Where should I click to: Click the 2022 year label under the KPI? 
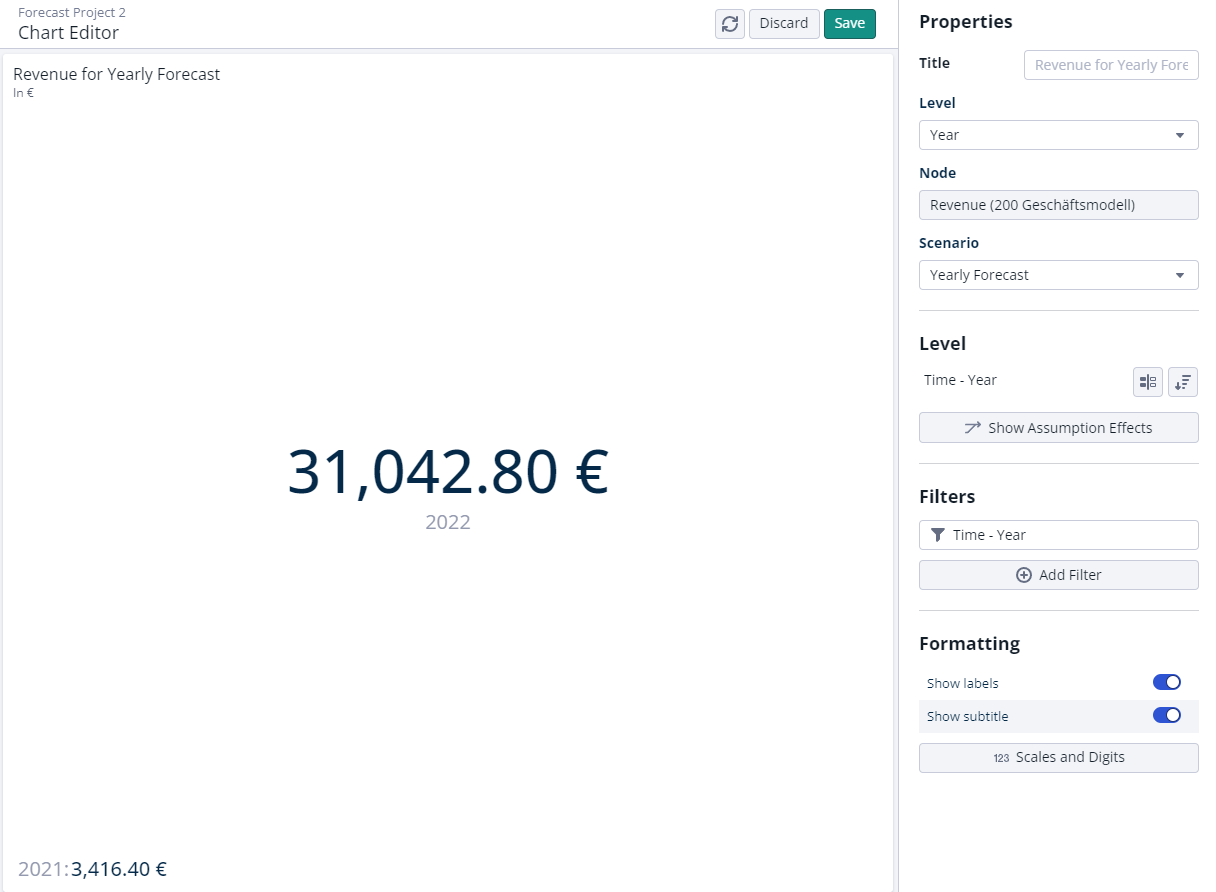(x=447, y=522)
